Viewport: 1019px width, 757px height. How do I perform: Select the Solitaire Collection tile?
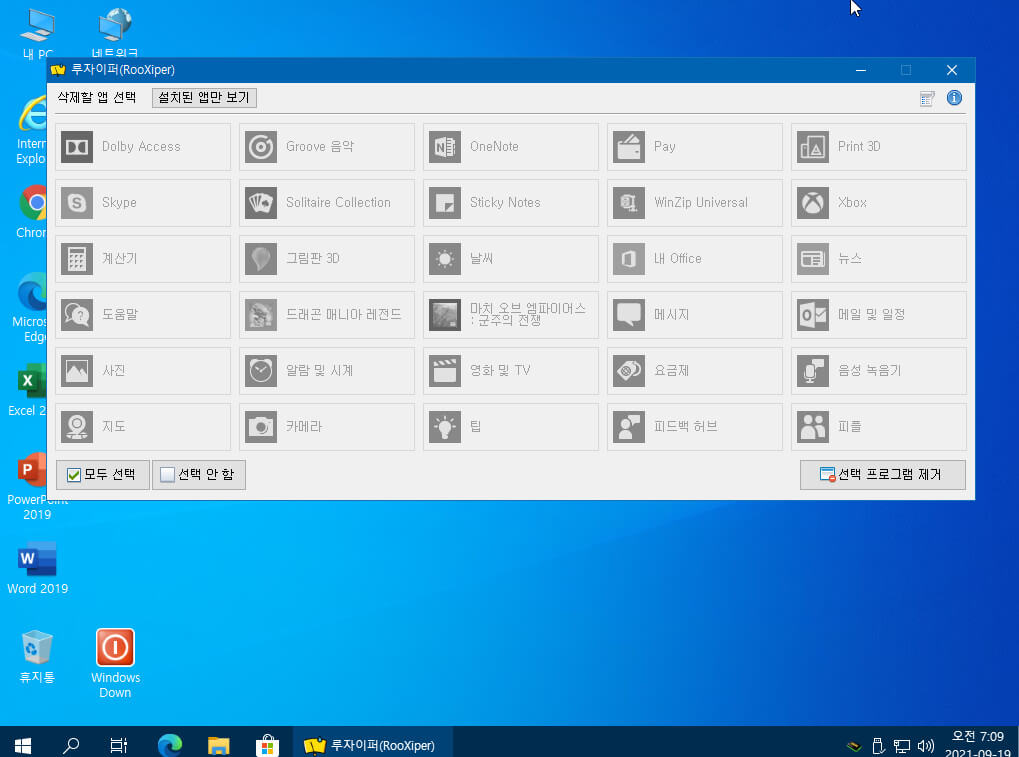coord(327,203)
